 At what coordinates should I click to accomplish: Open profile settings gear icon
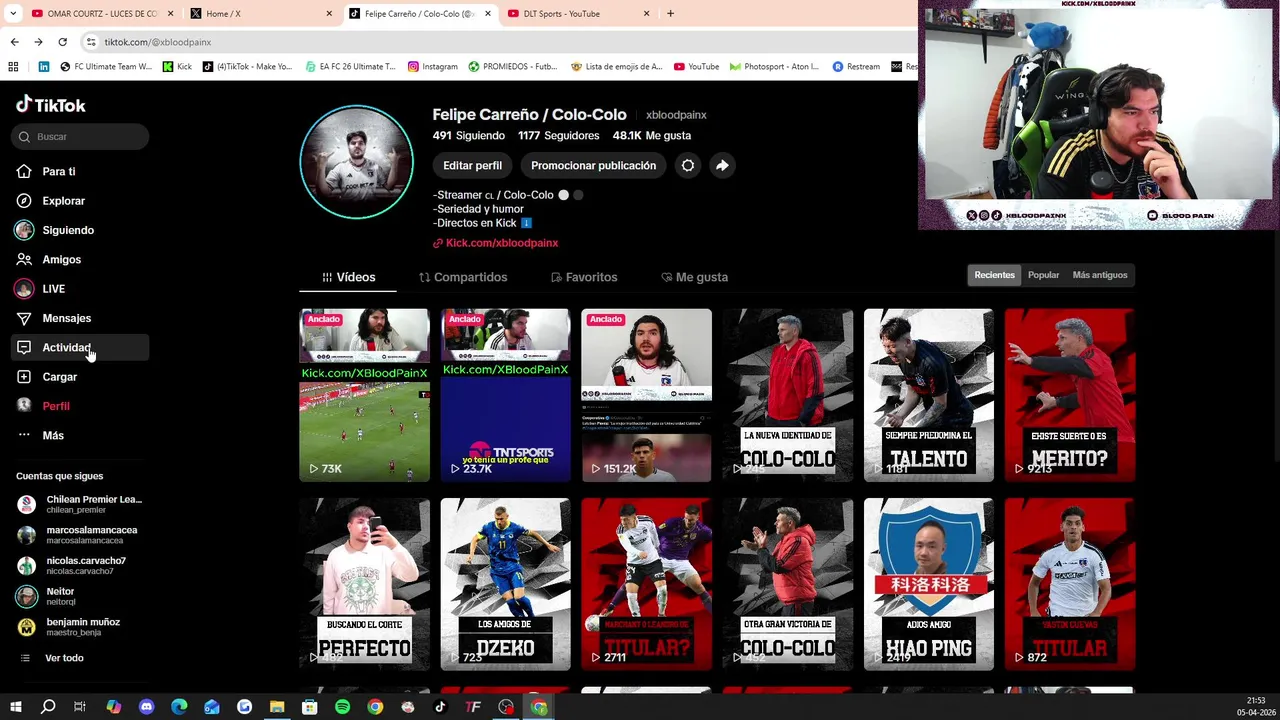click(x=688, y=166)
